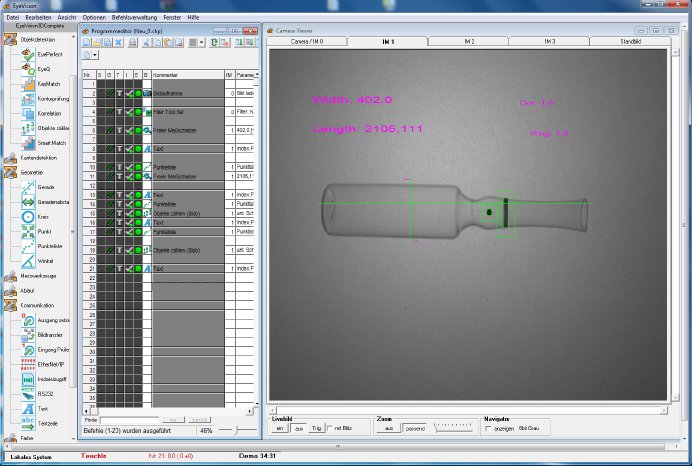
Task: Select the Bildtransfer tool icon
Action: click(x=28, y=335)
